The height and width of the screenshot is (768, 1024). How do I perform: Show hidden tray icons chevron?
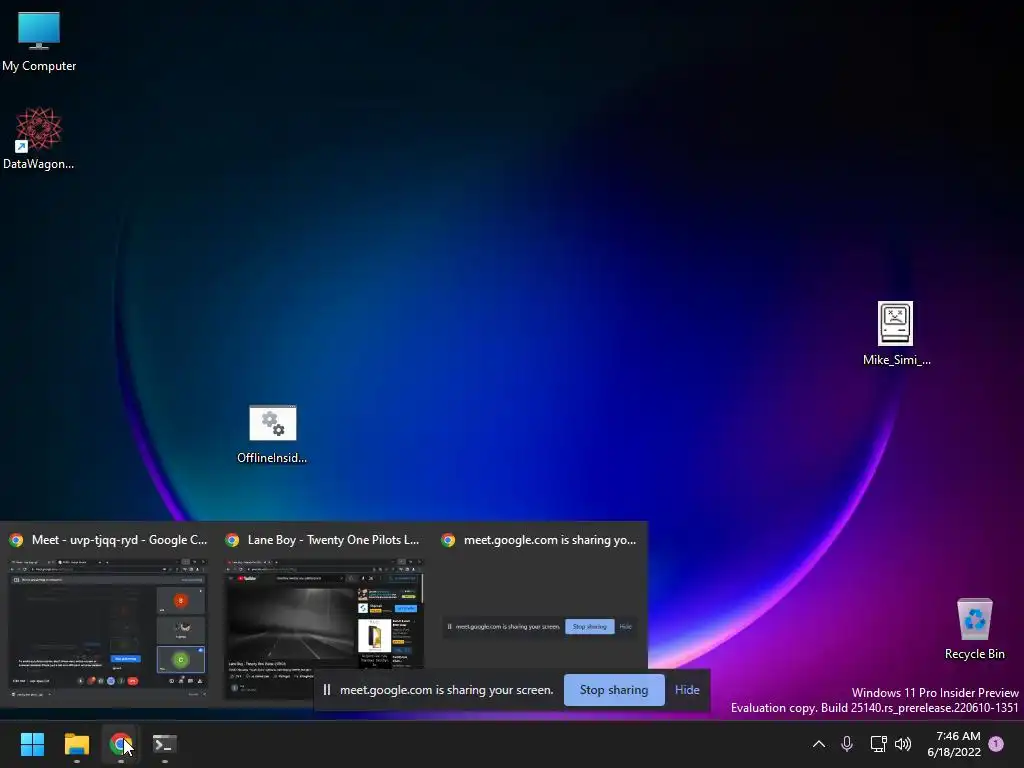click(x=818, y=744)
